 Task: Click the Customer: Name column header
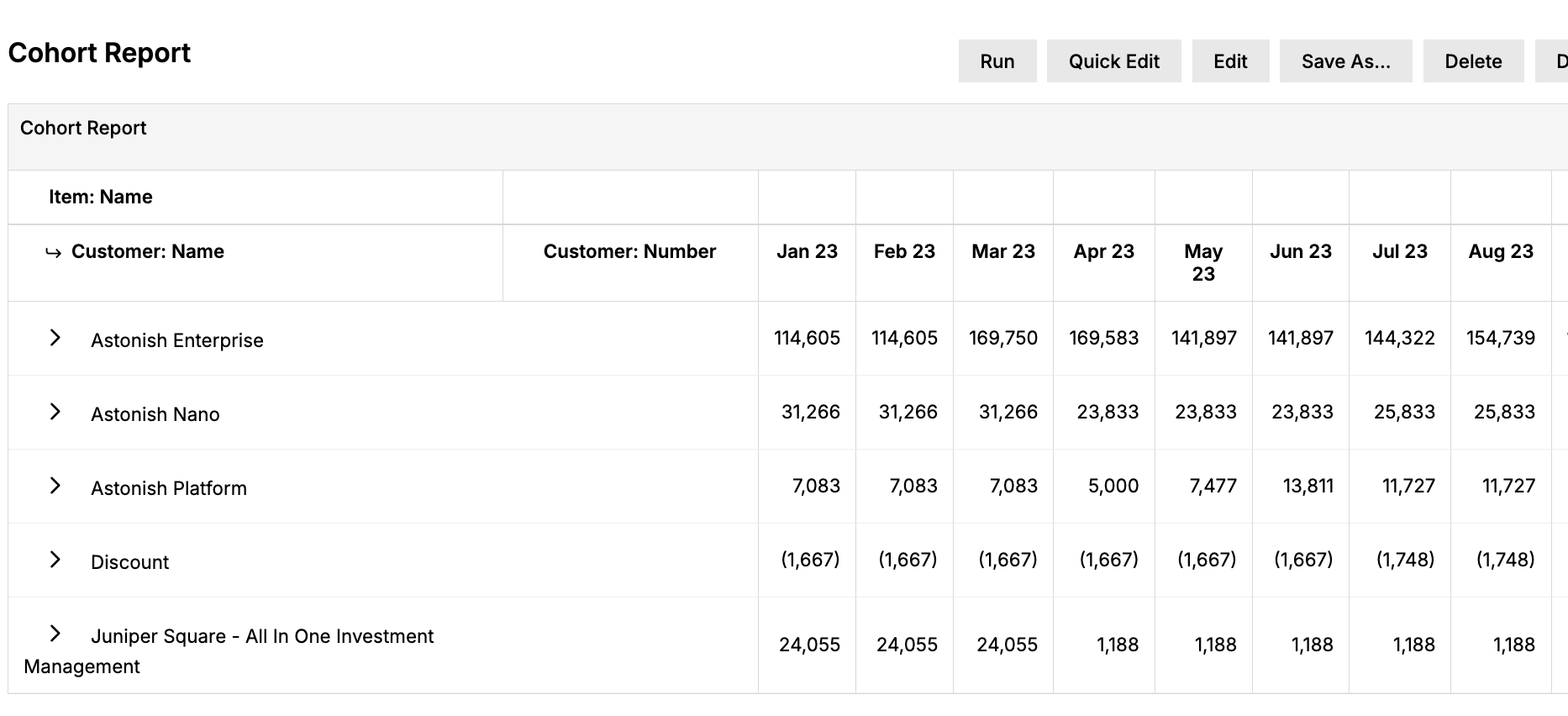148,251
